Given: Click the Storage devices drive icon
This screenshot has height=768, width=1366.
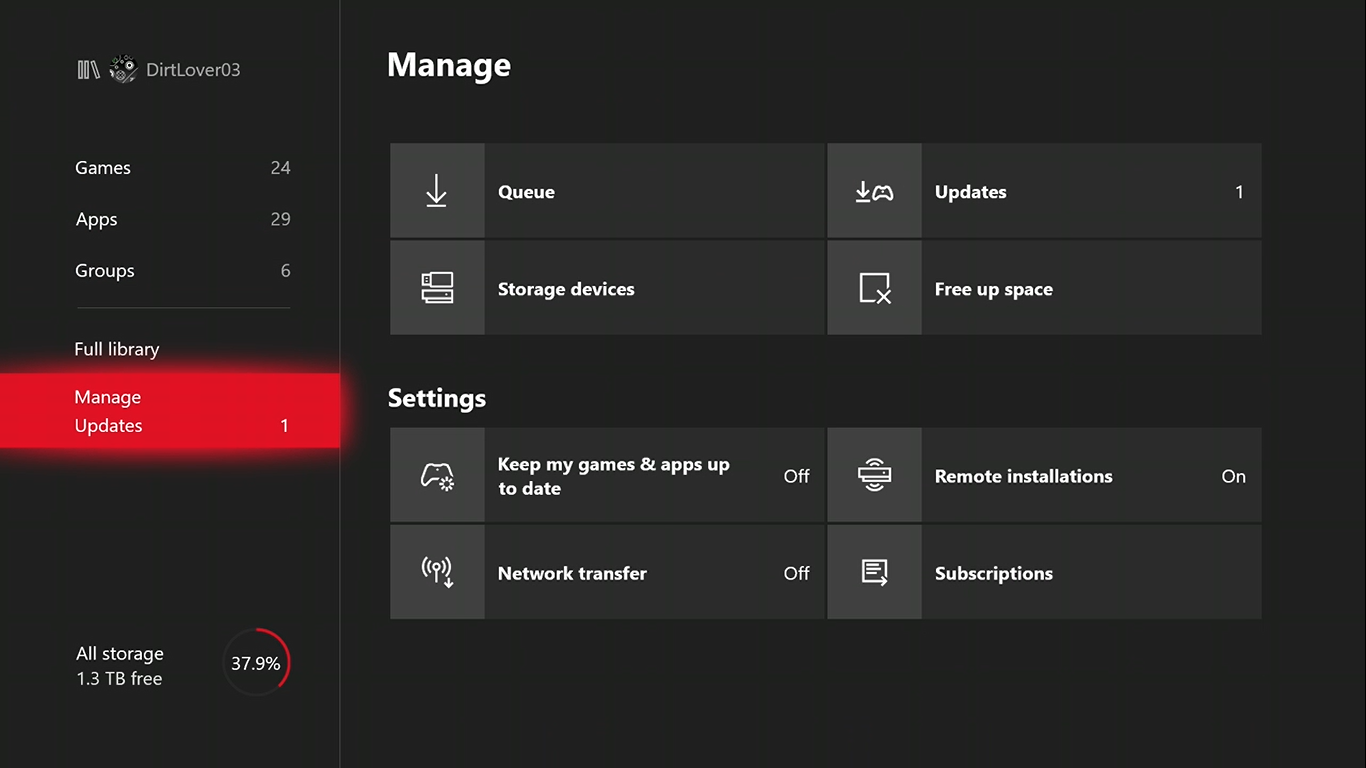Looking at the screenshot, I should point(436,288).
